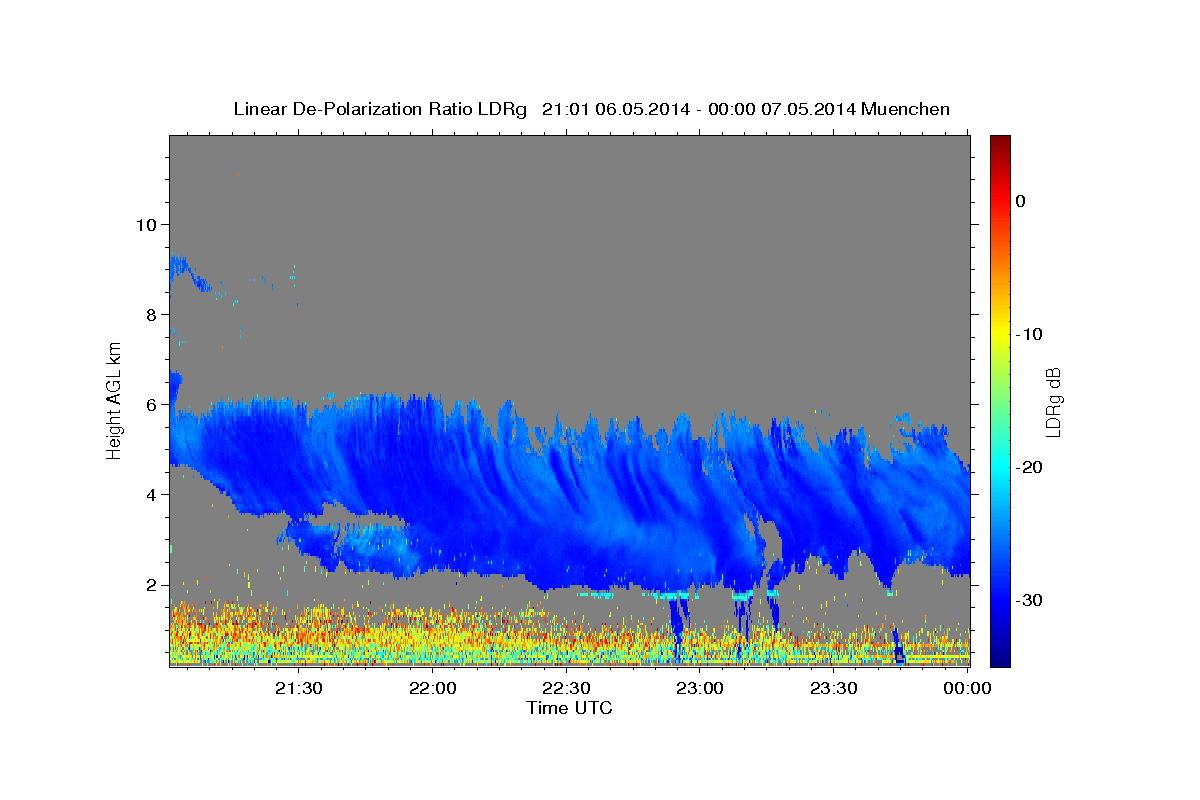Click the 'Height AGL km' axis label
The width and height of the screenshot is (1200, 800).
pos(115,400)
